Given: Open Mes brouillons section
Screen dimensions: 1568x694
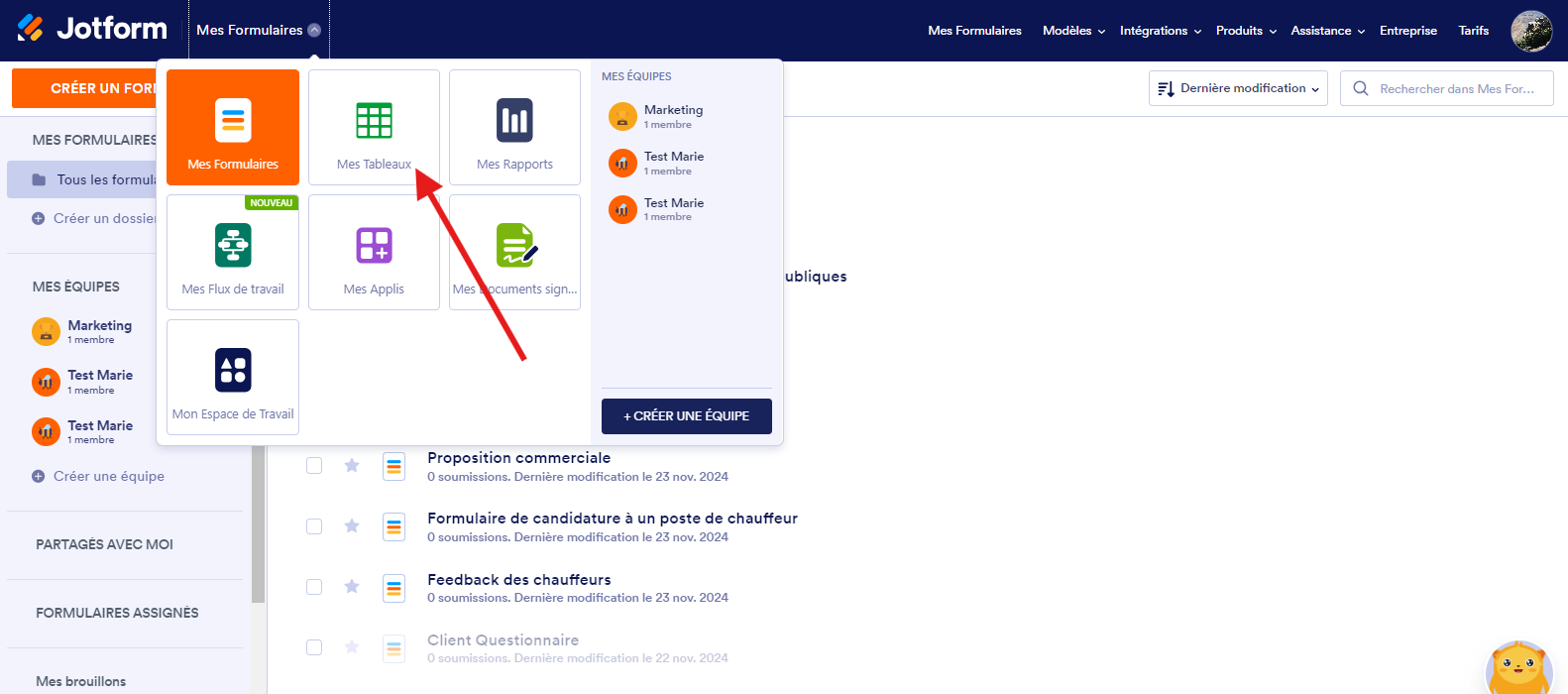Looking at the screenshot, I should (80, 681).
